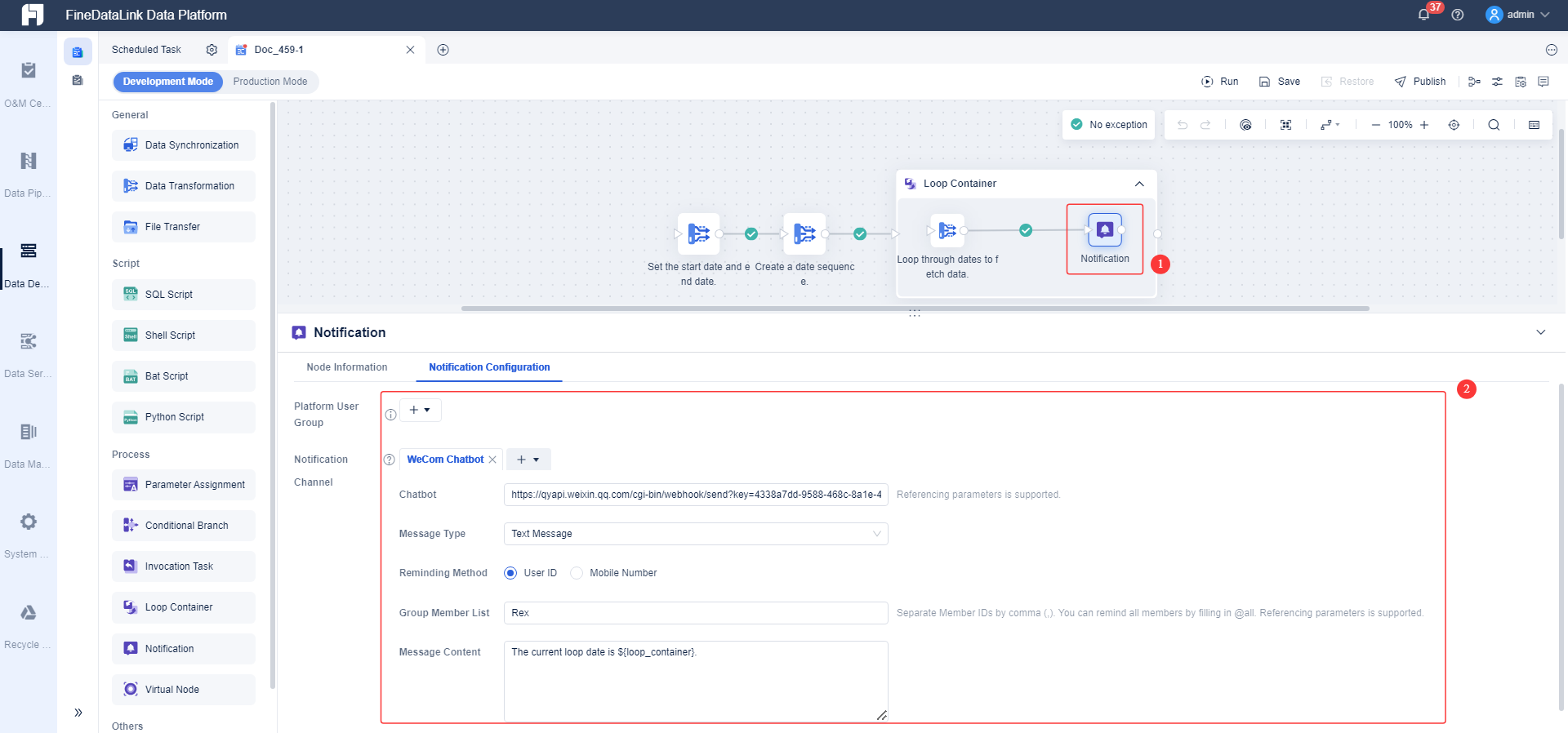Add a Shell Script node
1568x733 pixels.
[184, 335]
